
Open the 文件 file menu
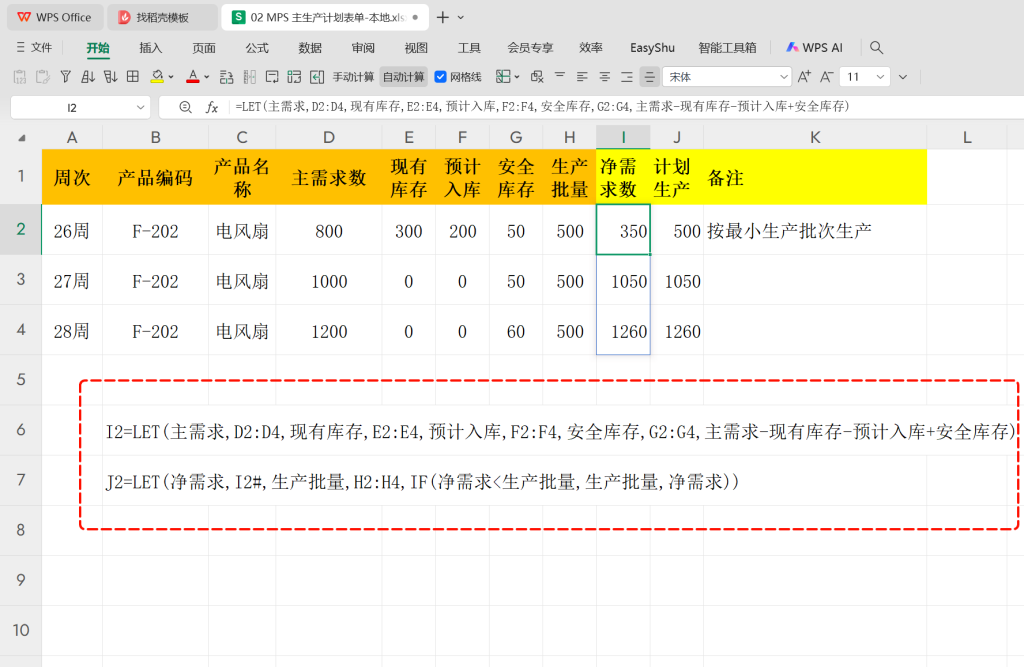(x=34, y=48)
